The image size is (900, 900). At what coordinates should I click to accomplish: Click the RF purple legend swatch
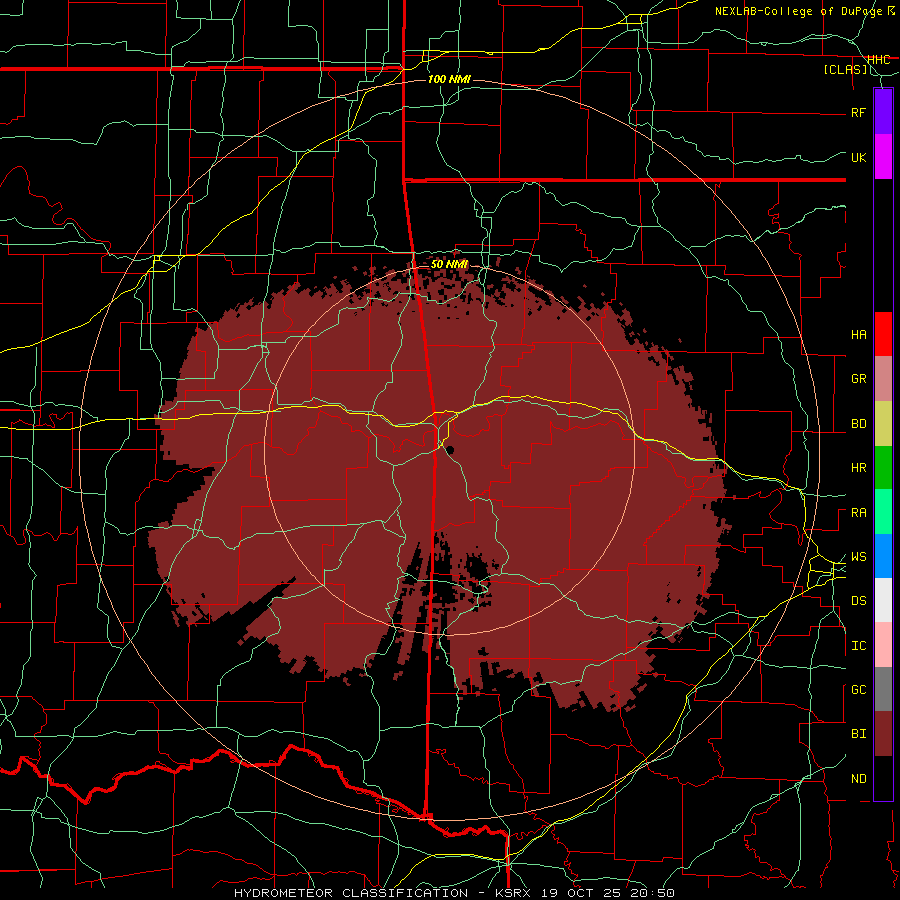883,112
